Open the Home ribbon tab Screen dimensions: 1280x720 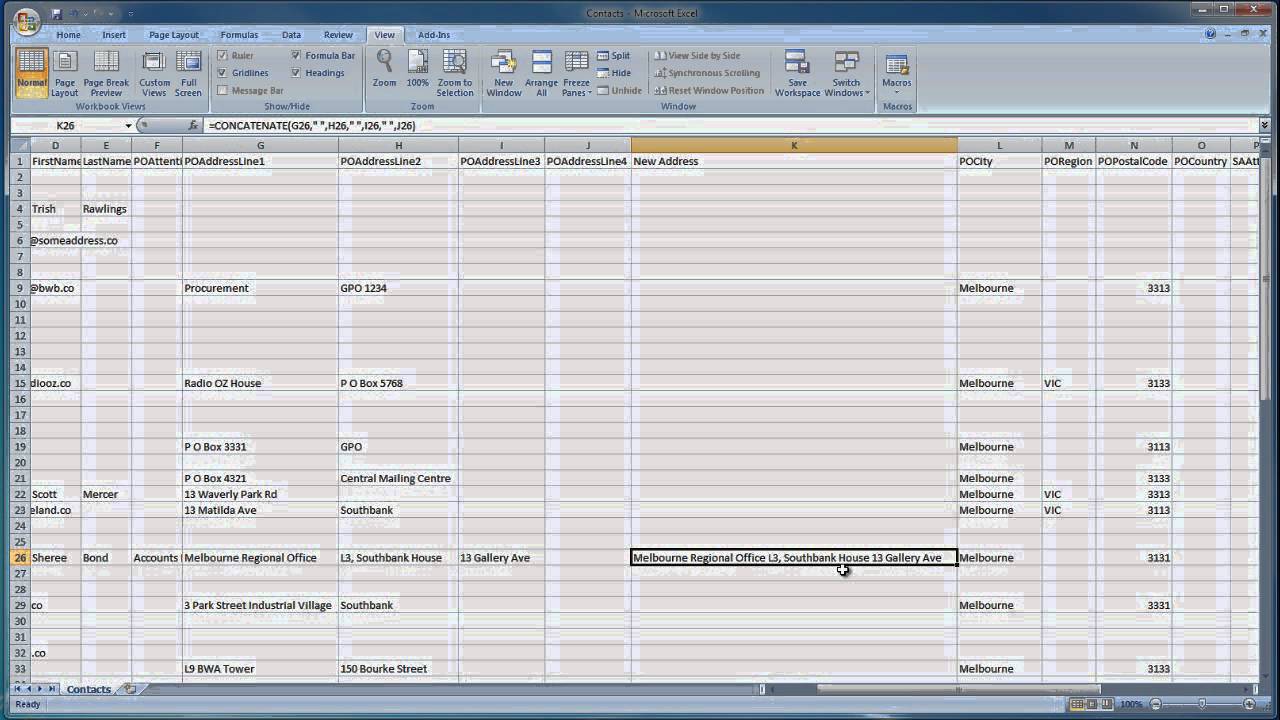68,35
